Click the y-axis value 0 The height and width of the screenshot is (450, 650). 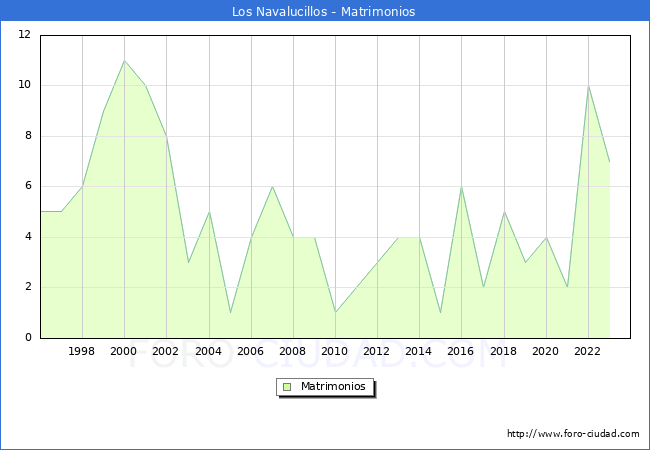[28, 337]
